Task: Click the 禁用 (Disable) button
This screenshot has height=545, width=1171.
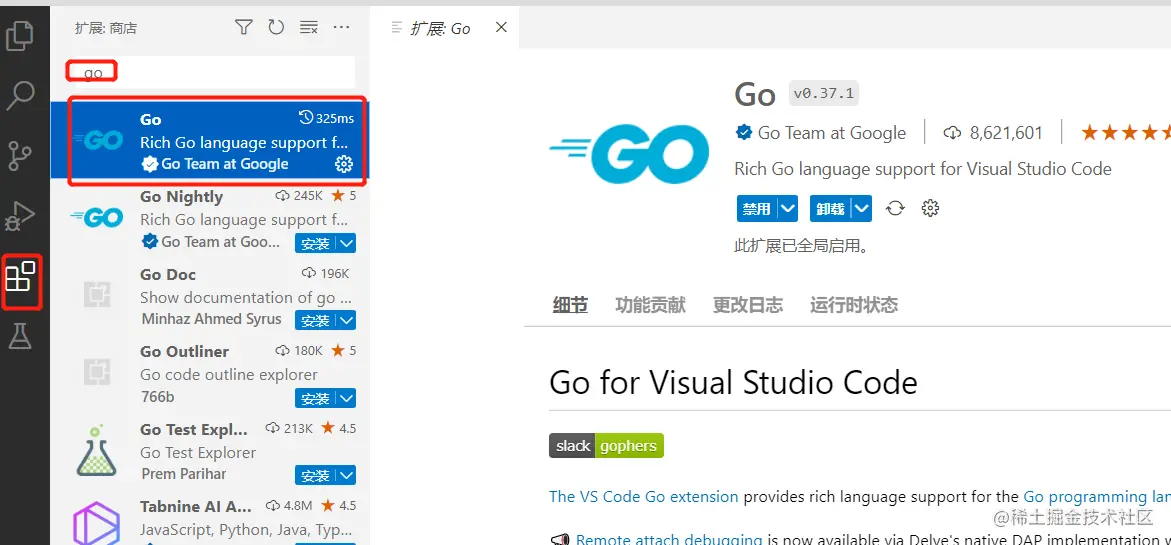Action: (757, 209)
